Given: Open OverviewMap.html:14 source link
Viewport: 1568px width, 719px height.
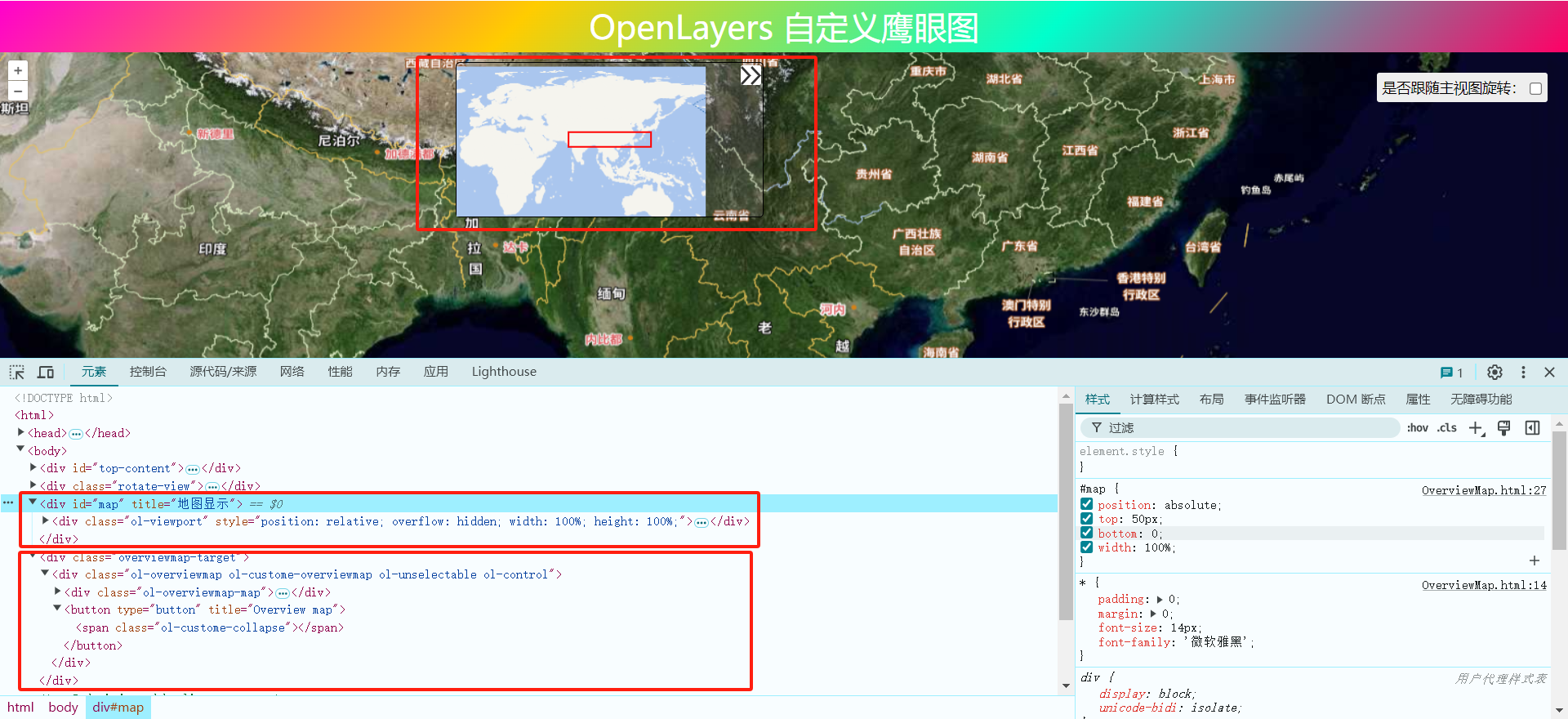Looking at the screenshot, I should (x=1484, y=585).
